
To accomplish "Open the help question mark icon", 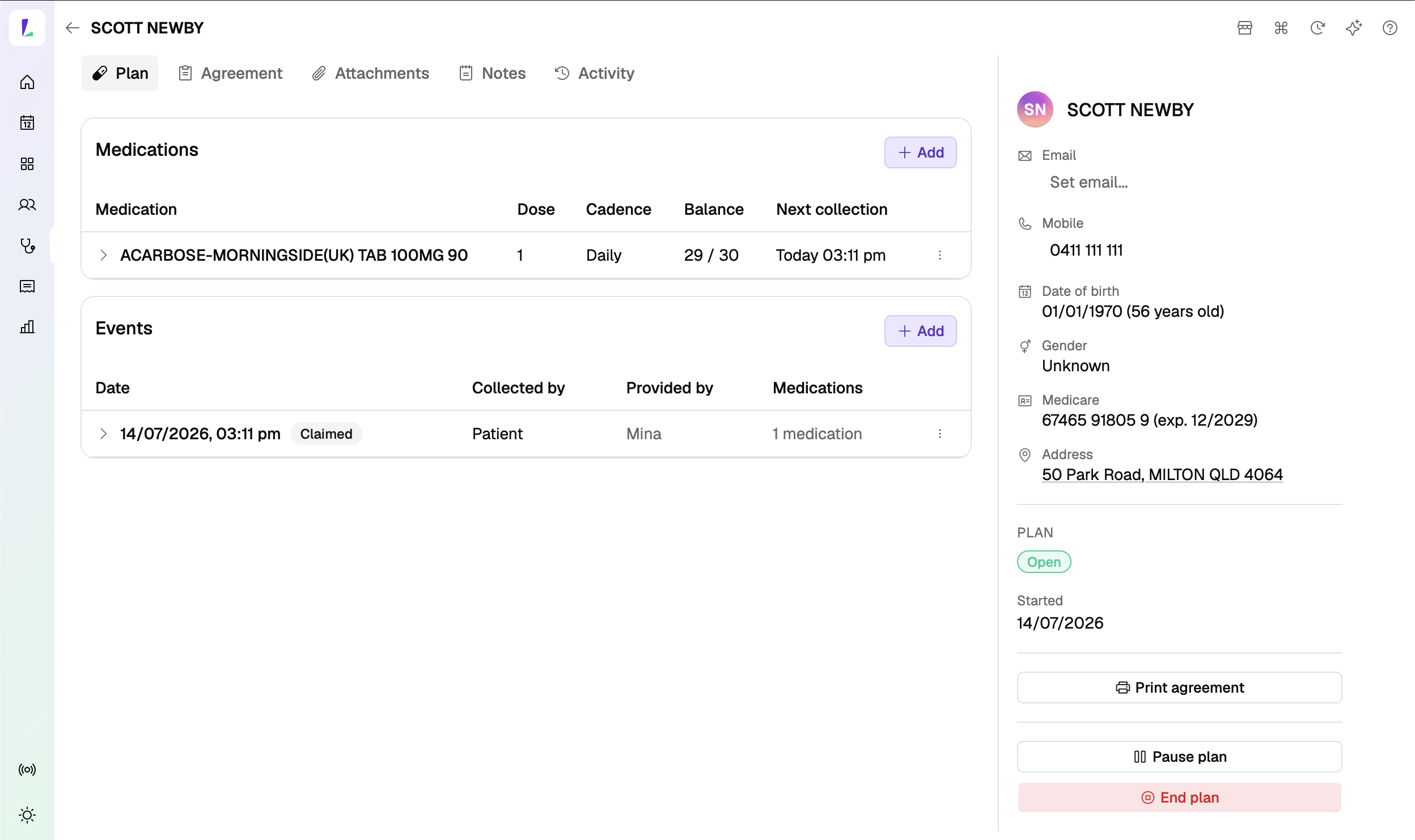I will tap(1390, 28).
